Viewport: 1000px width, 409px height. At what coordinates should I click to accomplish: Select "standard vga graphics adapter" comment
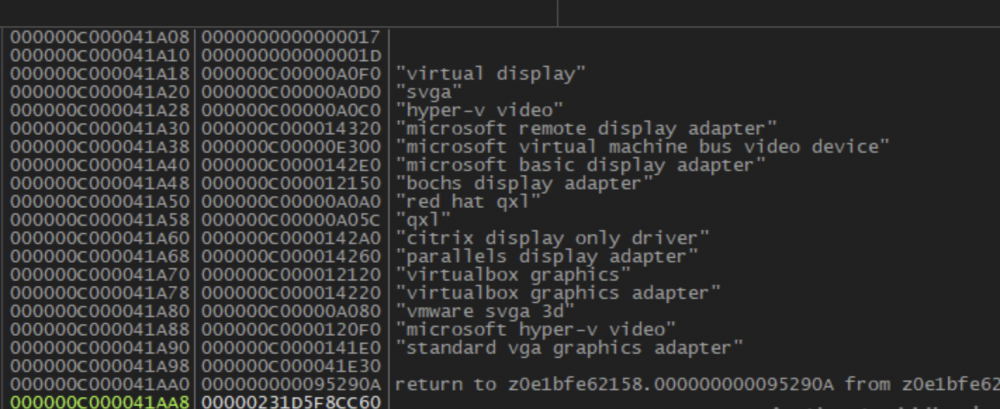570,348
